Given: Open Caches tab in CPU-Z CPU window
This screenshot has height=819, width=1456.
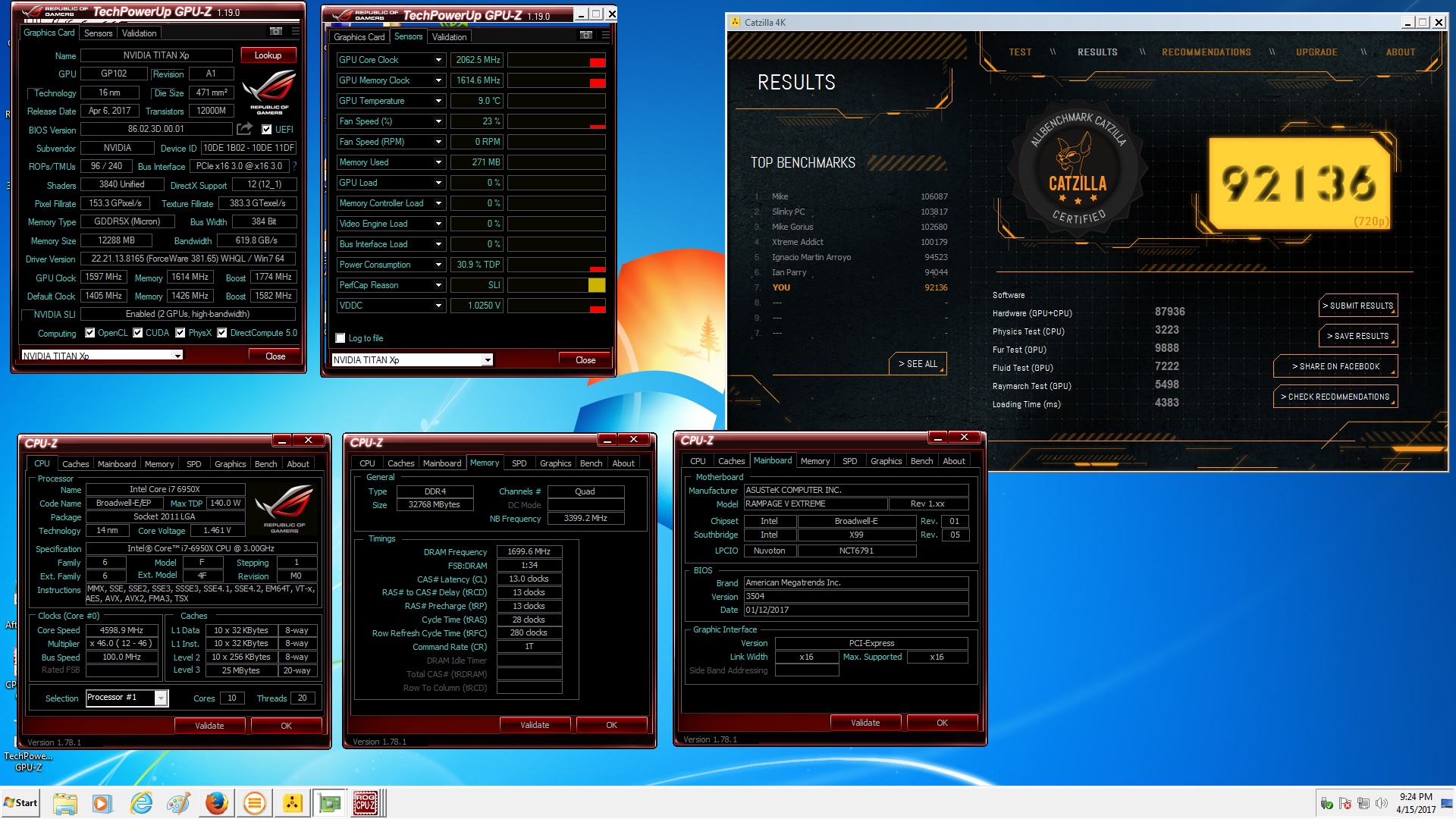Looking at the screenshot, I should tap(75, 464).
